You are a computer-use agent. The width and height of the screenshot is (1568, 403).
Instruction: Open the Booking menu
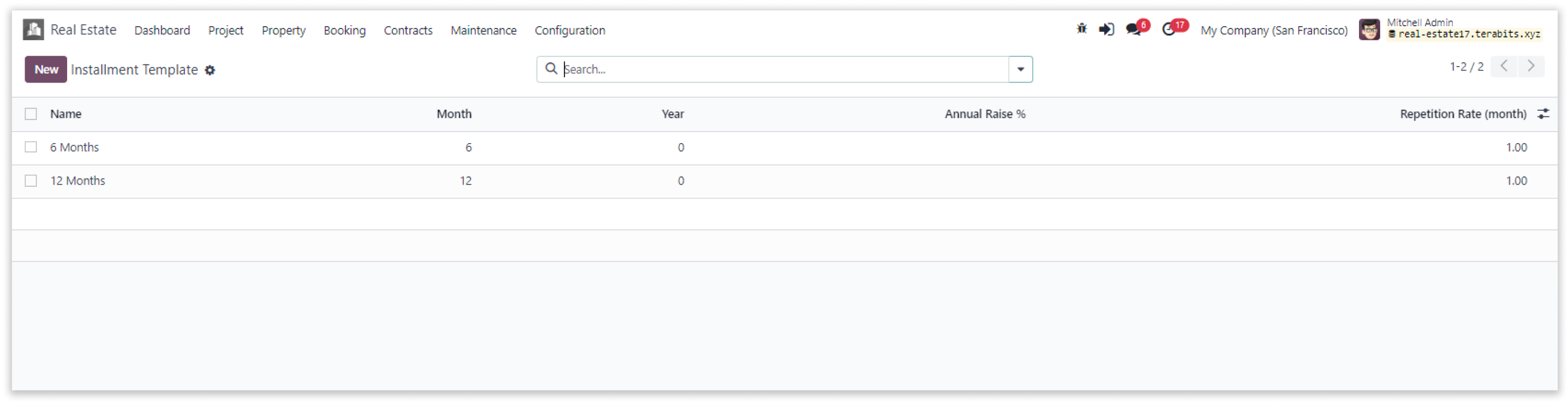(344, 30)
